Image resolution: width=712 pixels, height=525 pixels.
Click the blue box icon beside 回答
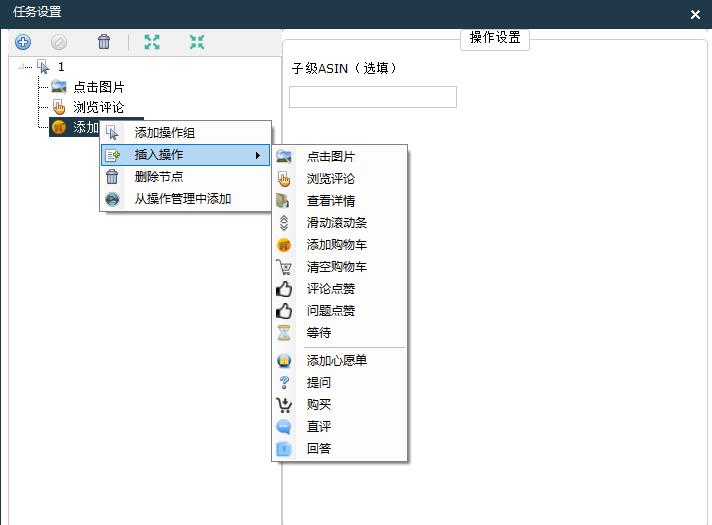point(284,449)
